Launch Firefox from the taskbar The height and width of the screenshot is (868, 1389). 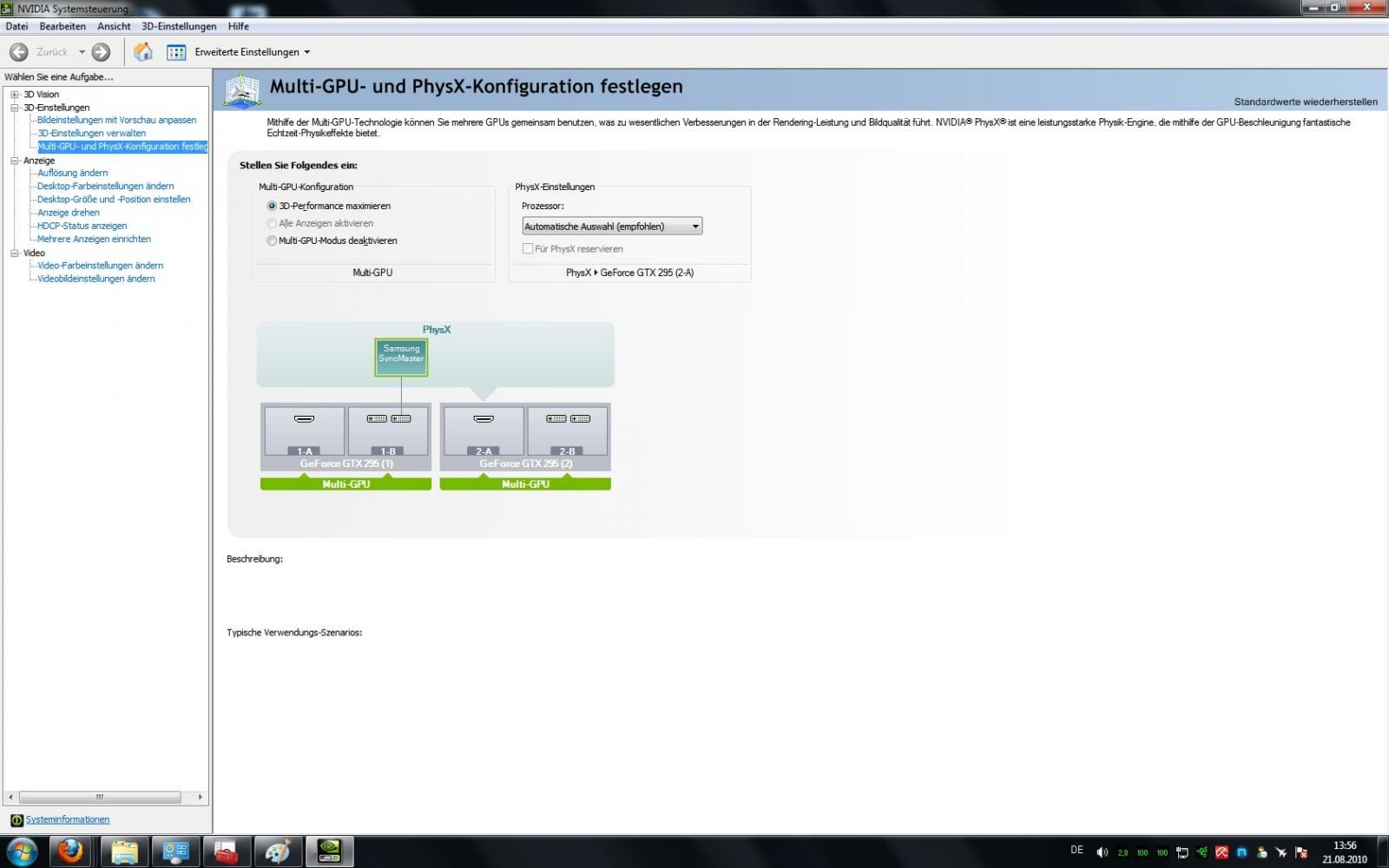coord(71,852)
